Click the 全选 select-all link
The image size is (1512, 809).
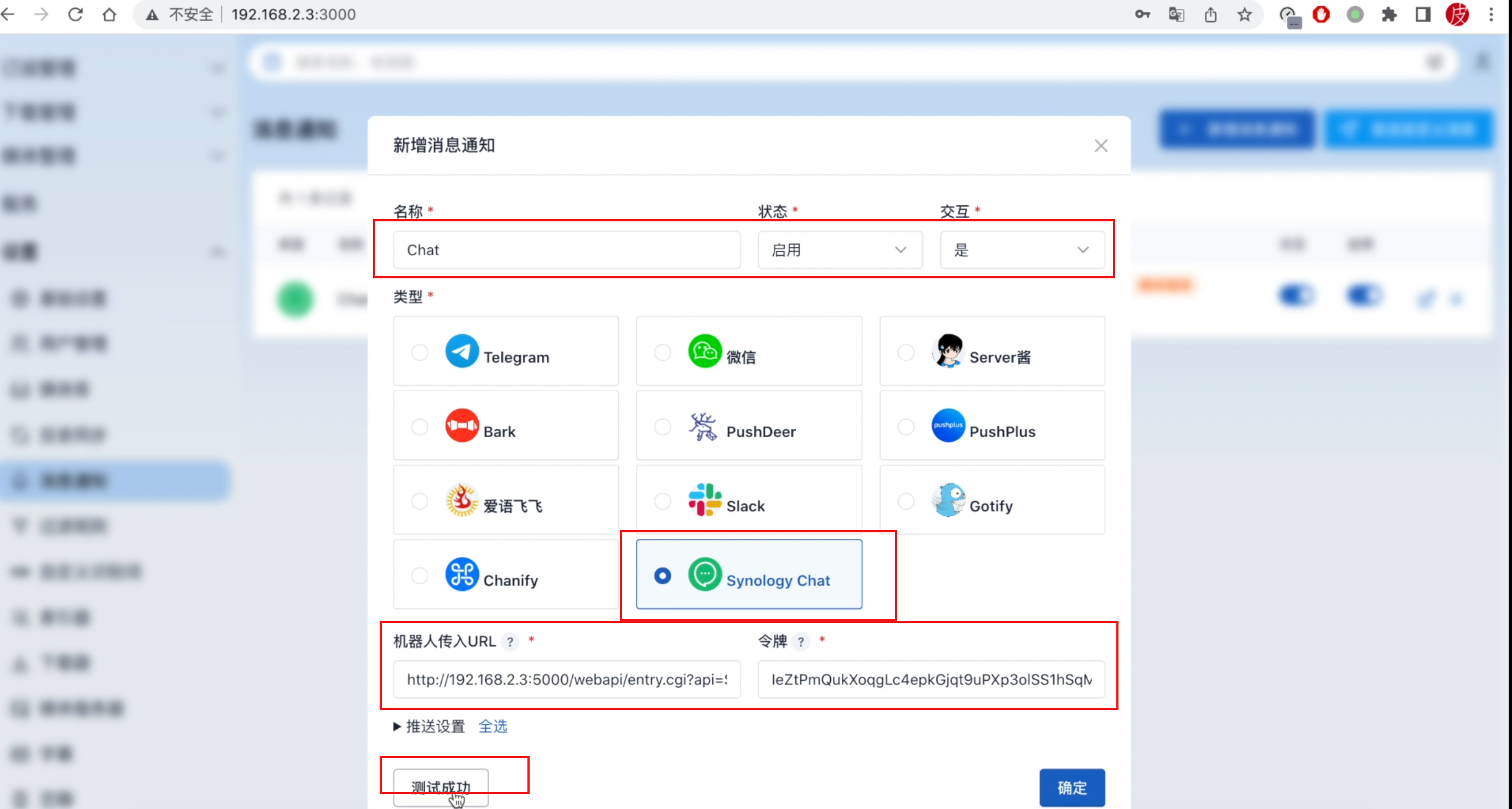pyautogui.click(x=493, y=727)
